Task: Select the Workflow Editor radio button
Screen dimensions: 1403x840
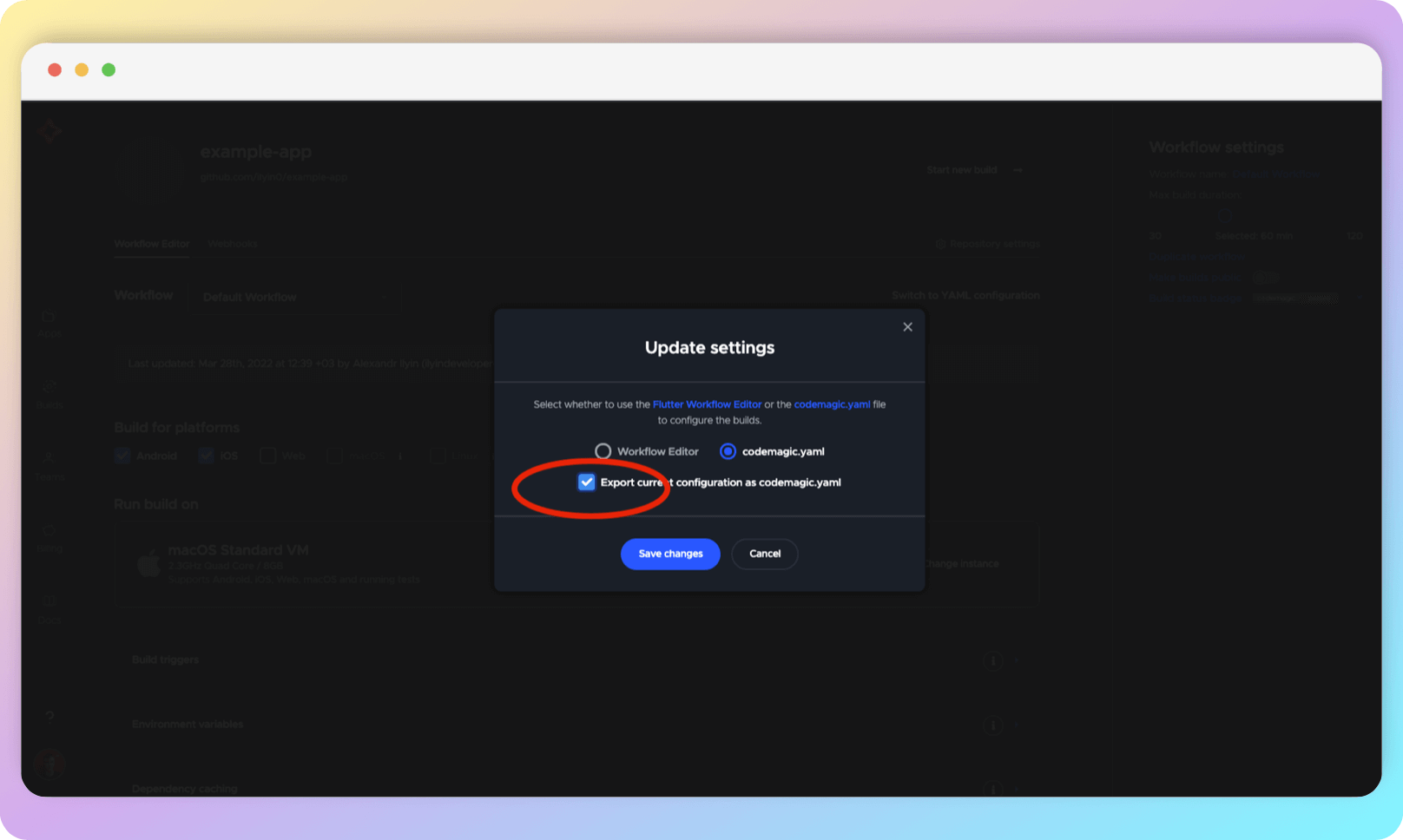Action: [603, 450]
